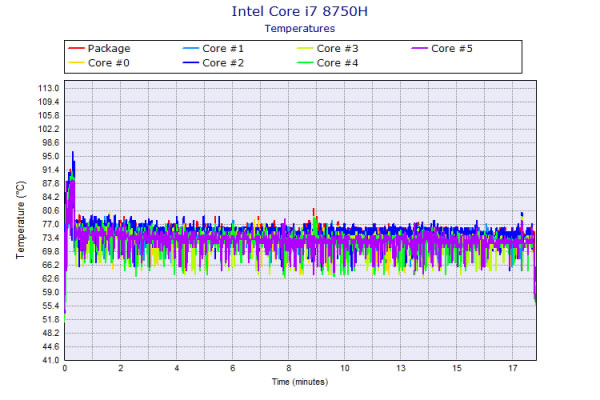Screen dimensions: 600x400
Task: Click the Core #0 legend entry
Action: coord(99,63)
